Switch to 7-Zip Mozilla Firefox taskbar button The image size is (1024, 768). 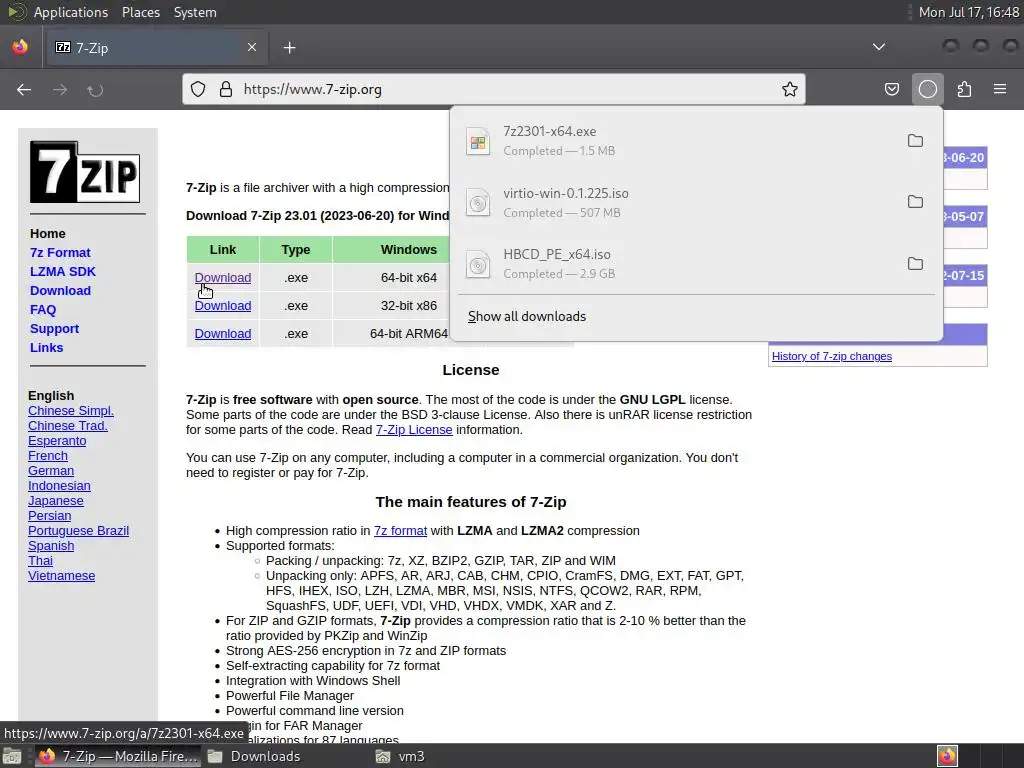[x=118, y=756]
